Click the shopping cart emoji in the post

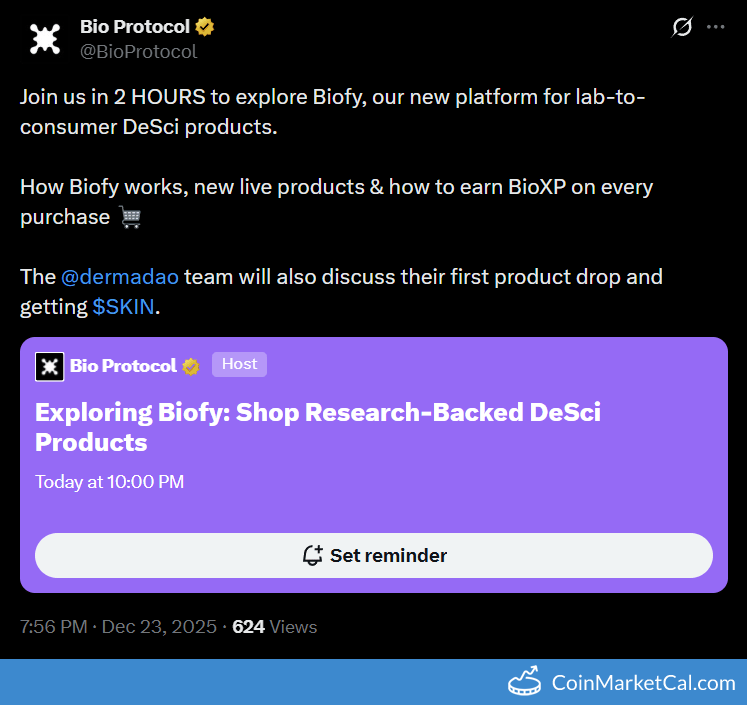[x=130, y=217]
